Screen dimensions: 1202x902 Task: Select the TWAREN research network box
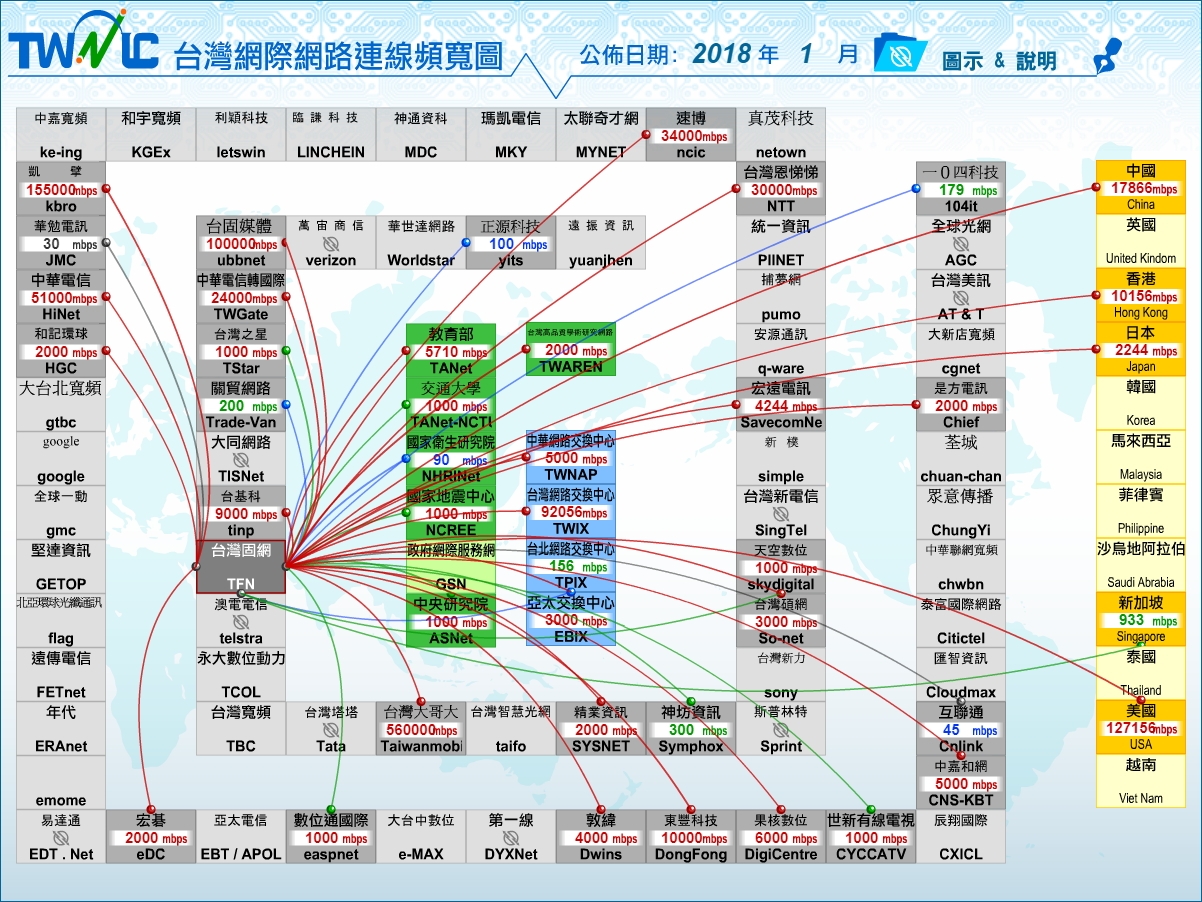pos(571,350)
